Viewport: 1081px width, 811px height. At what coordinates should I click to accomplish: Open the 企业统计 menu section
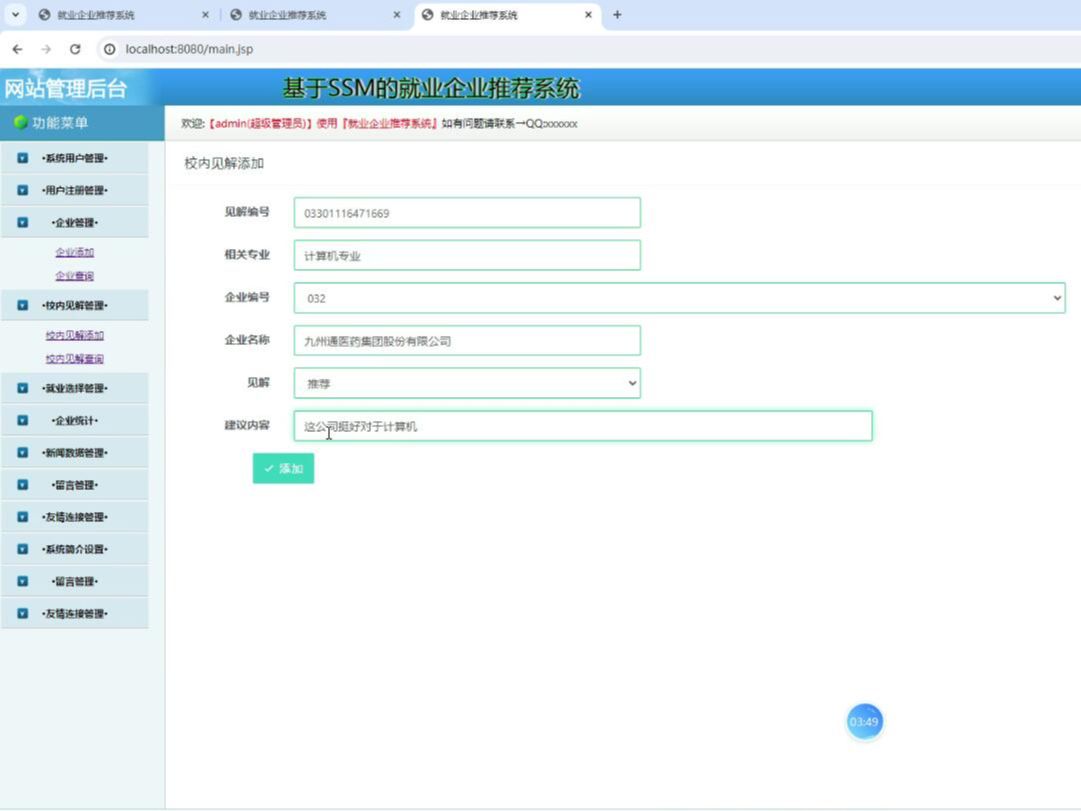(x=74, y=420)
